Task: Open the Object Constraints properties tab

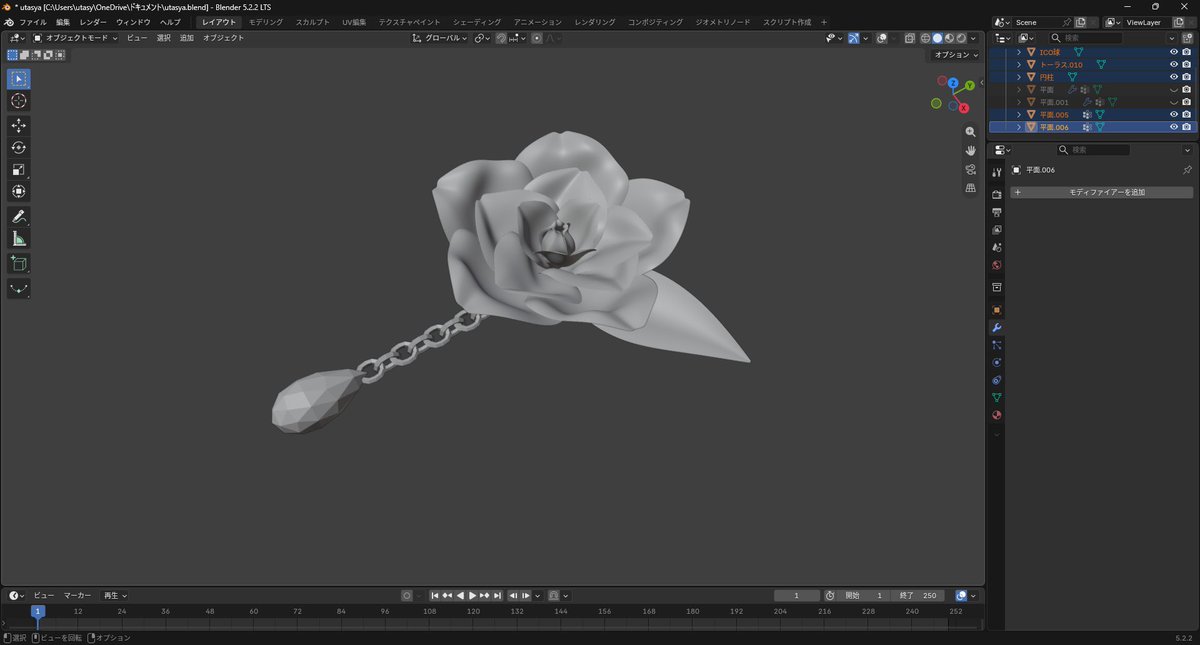Action: coord(997,380)
